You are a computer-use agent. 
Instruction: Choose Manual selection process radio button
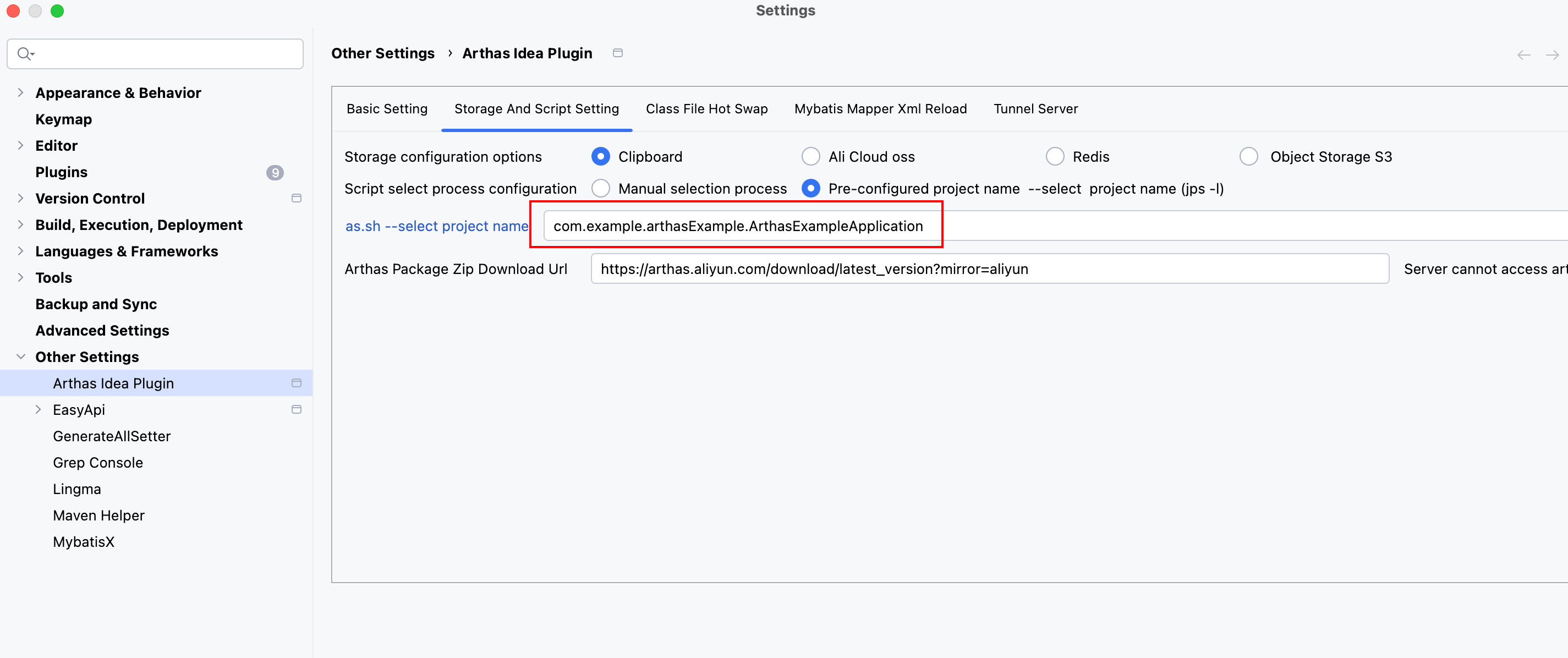pyautogui.click(x=600, y=189)
